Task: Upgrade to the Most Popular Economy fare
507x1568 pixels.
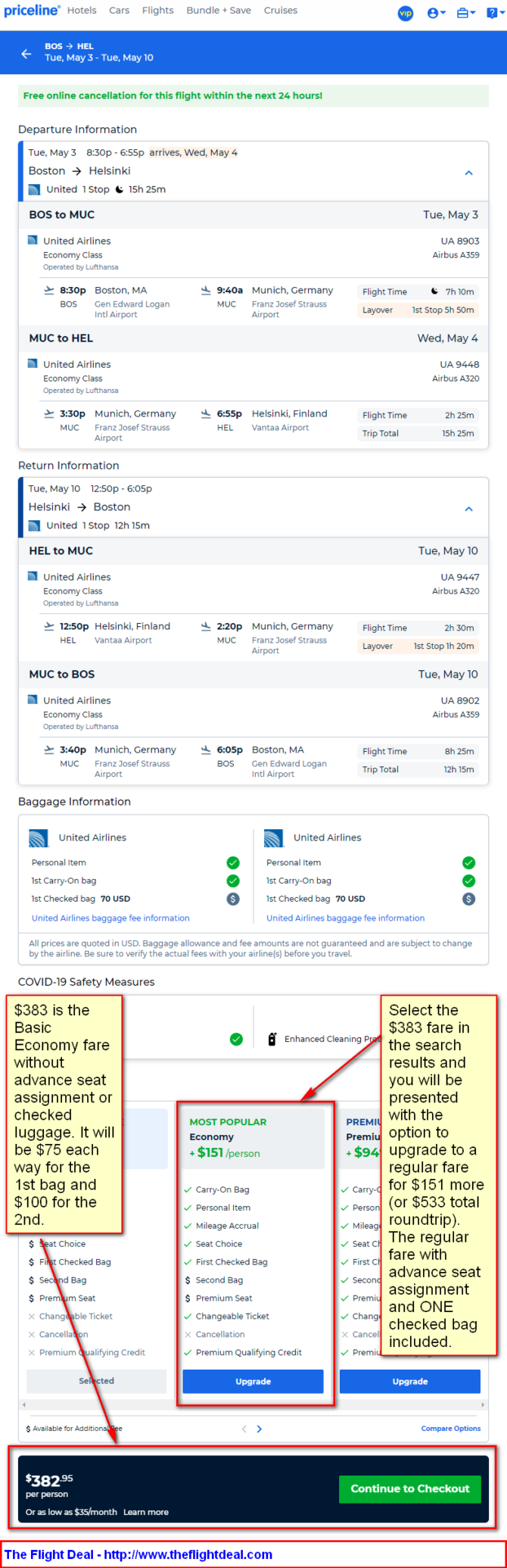Action: click(x=253, y=1381)
